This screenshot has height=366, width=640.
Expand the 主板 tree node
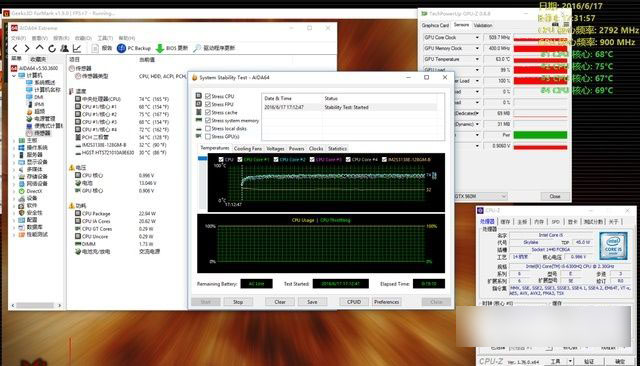tap(14, 140)
